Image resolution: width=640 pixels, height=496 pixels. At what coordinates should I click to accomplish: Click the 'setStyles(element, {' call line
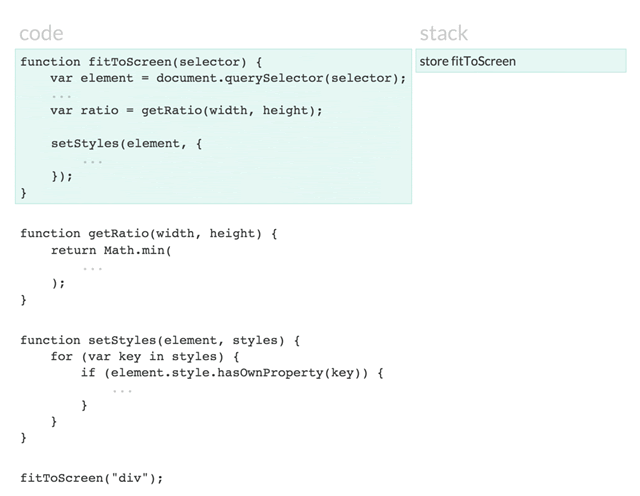click(x=126, y=144)
